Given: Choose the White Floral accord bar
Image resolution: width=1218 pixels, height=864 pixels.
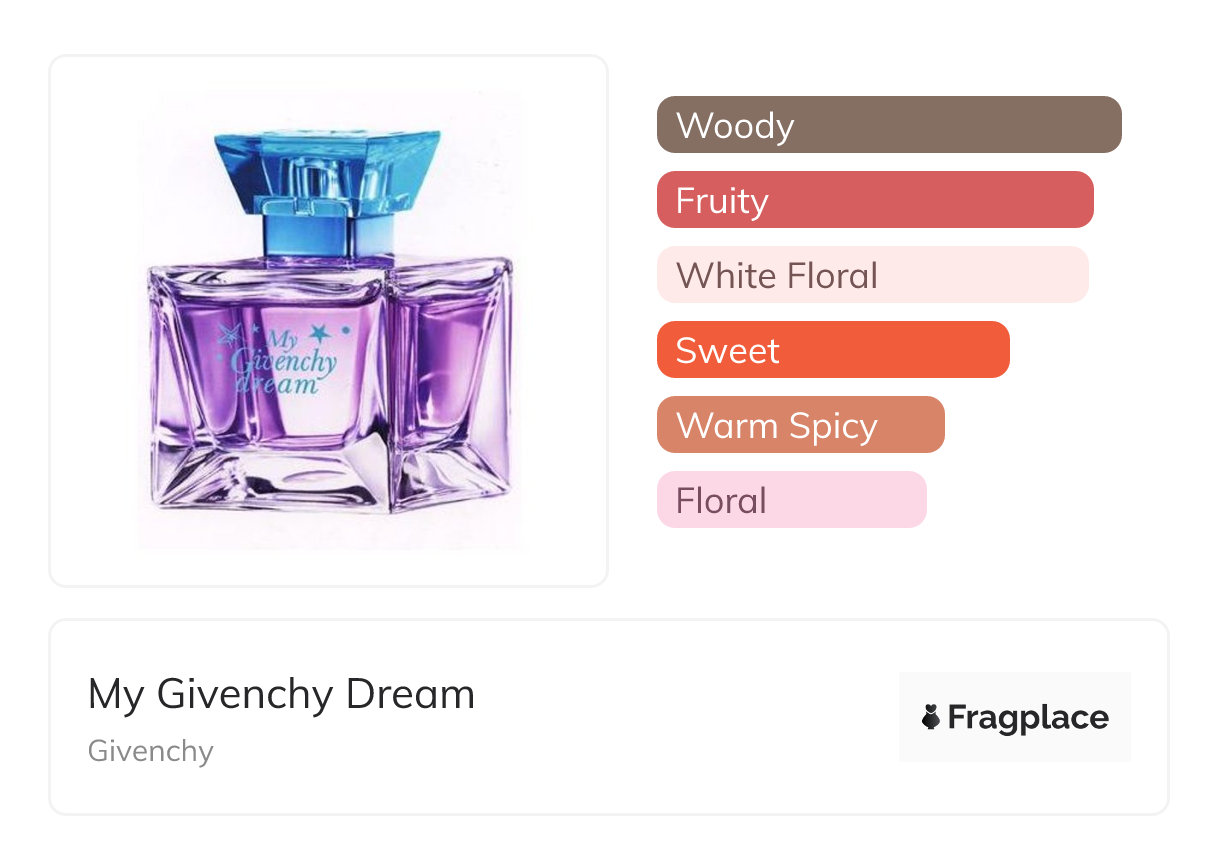Looking at the screenshot, I should [872, 275].
